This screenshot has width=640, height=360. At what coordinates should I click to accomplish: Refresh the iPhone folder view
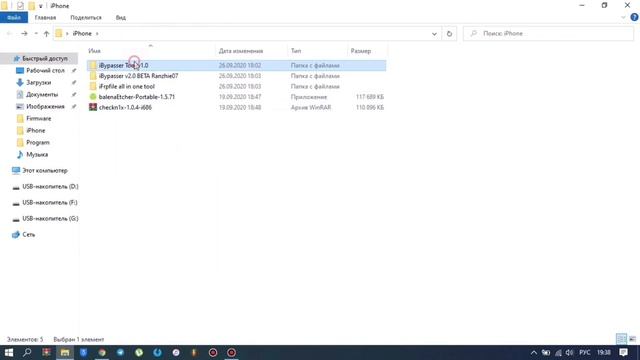[x=449, y=33]
